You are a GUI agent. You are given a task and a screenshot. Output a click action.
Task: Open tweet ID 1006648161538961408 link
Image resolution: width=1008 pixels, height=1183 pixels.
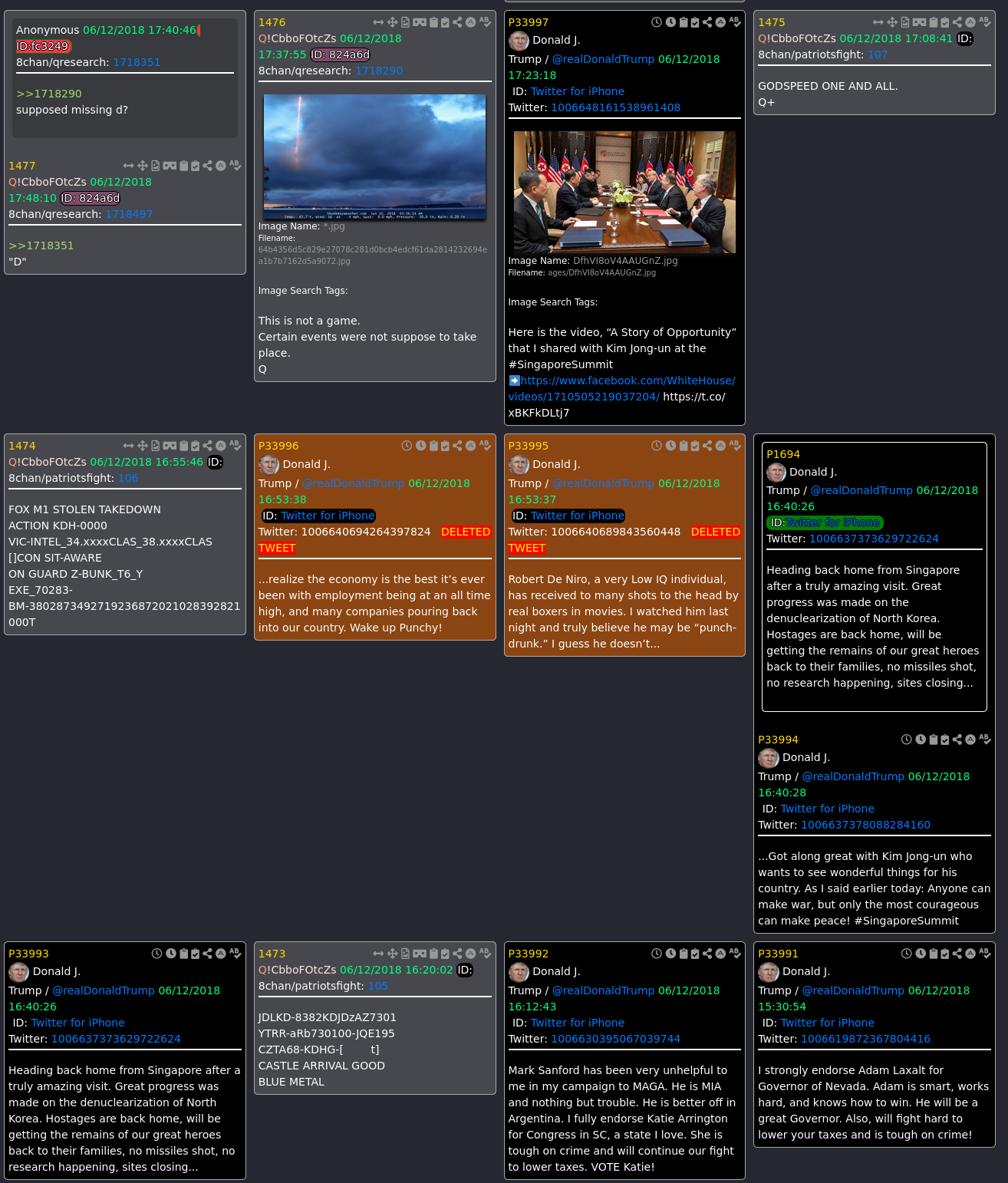(616, 107)
